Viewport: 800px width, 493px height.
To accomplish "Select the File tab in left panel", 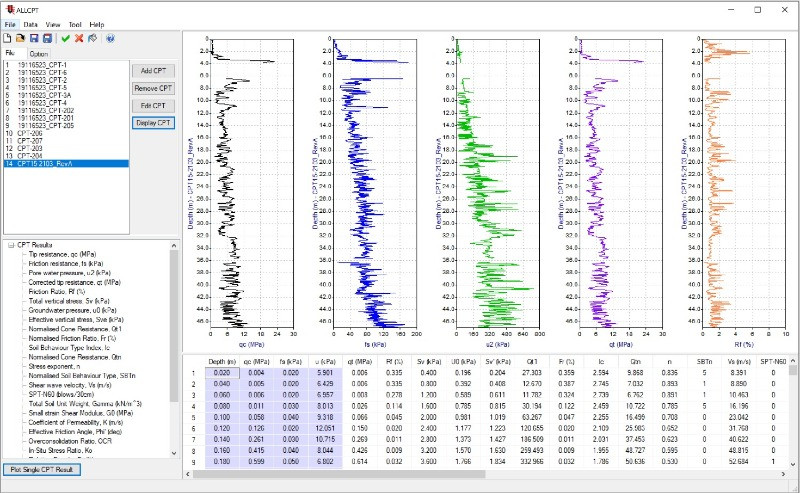I will (x=11, y=53).
